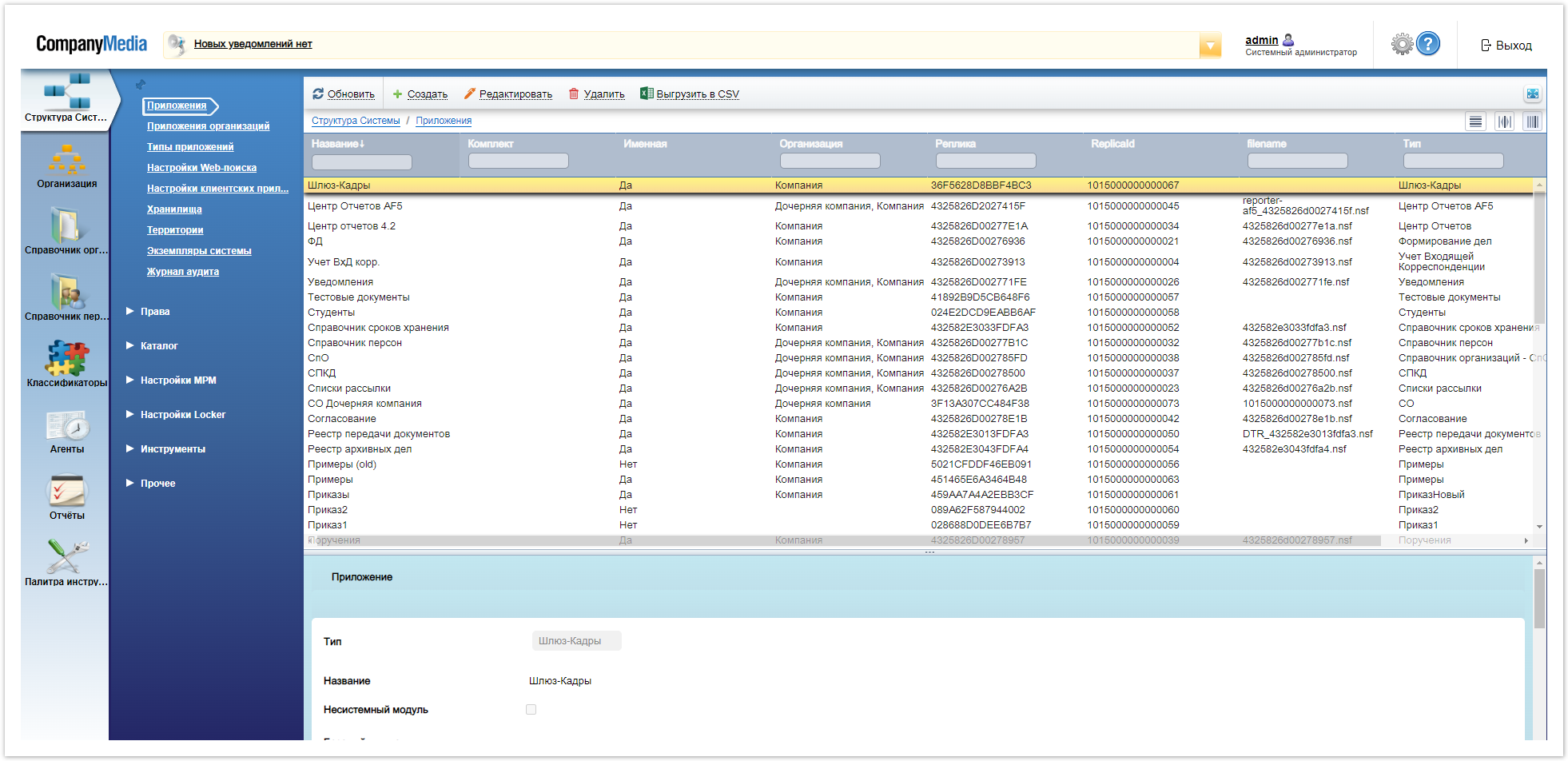Select the Учет ВхД корр. row
The height and width of the screenshot is (761, 1568).
918,262
